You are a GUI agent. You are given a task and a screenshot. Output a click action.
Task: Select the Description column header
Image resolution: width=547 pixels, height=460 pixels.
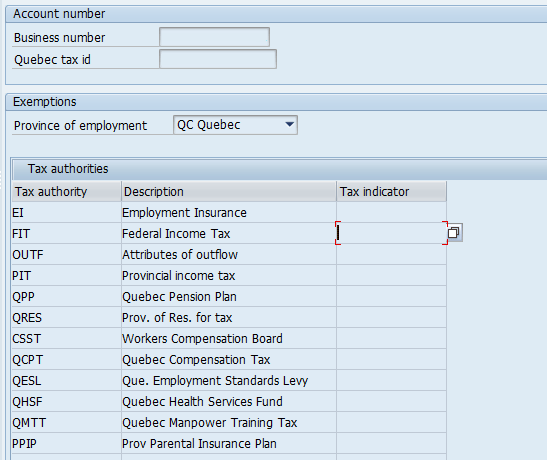click(x=229, y=191)
